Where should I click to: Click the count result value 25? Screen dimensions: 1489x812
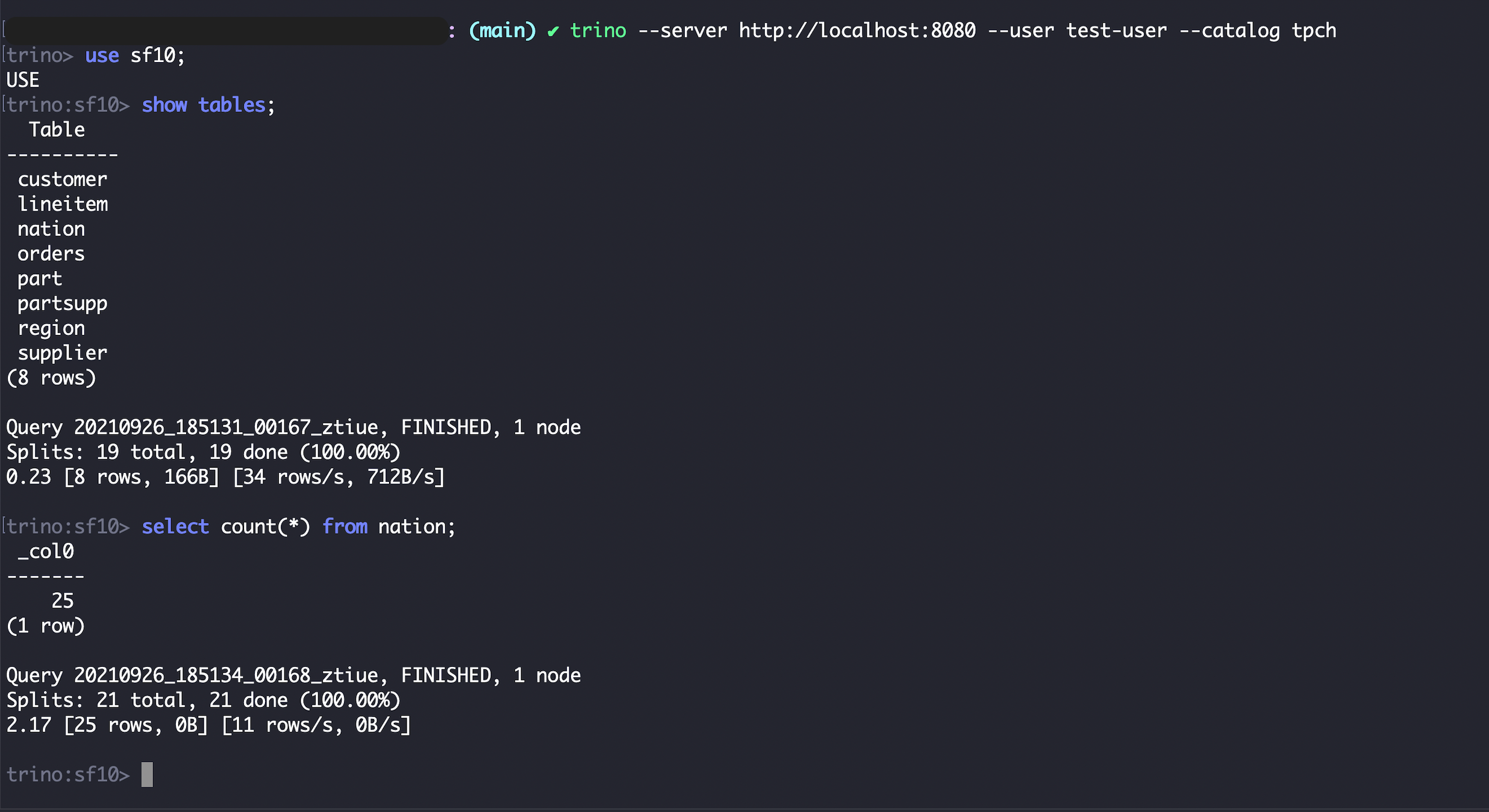click(62, 601)
